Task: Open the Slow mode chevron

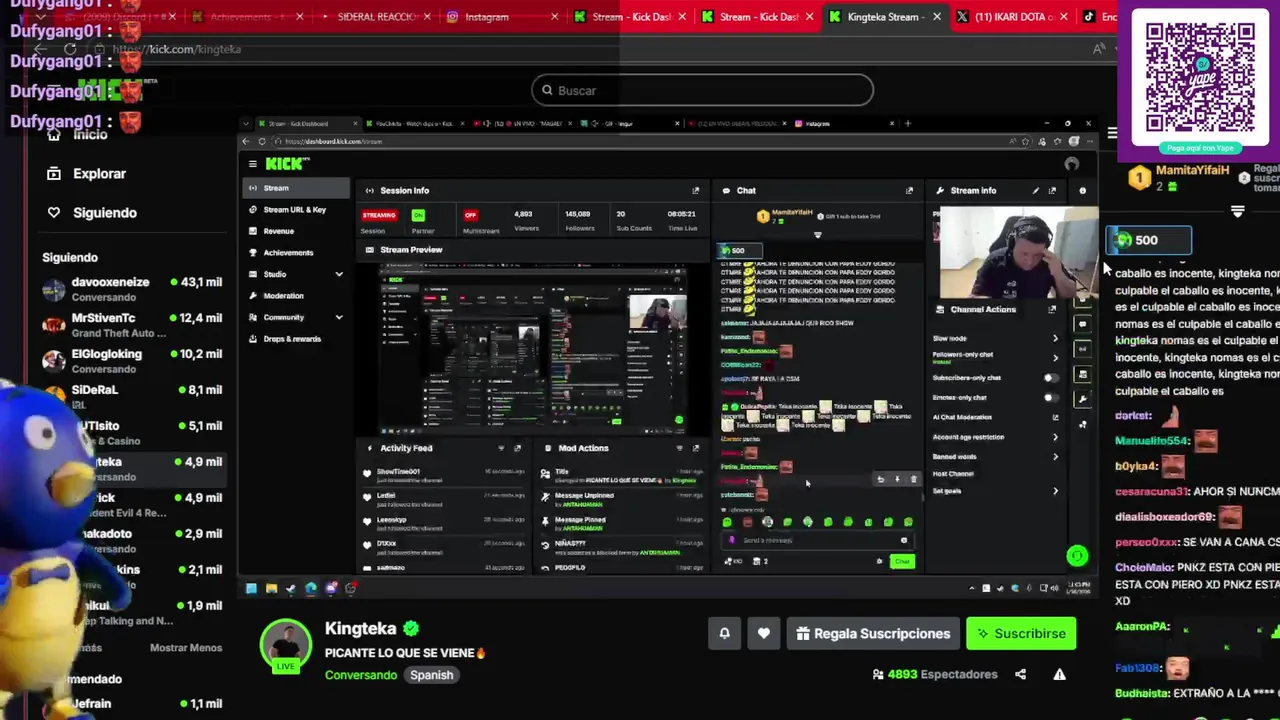Action: (x=1055, y=338)
